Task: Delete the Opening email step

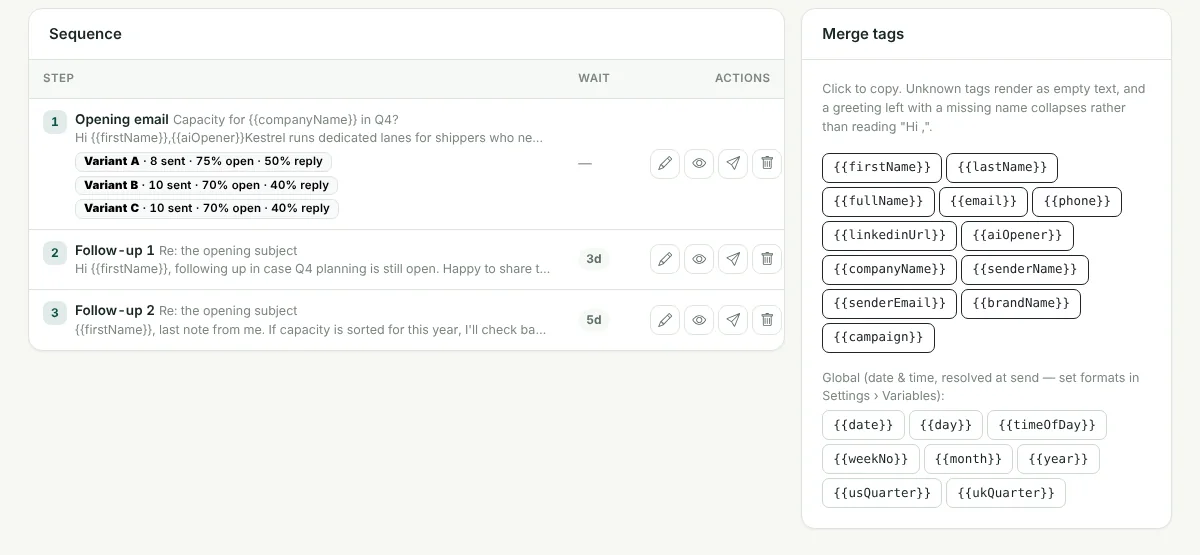Action: (x=767, y=163)
